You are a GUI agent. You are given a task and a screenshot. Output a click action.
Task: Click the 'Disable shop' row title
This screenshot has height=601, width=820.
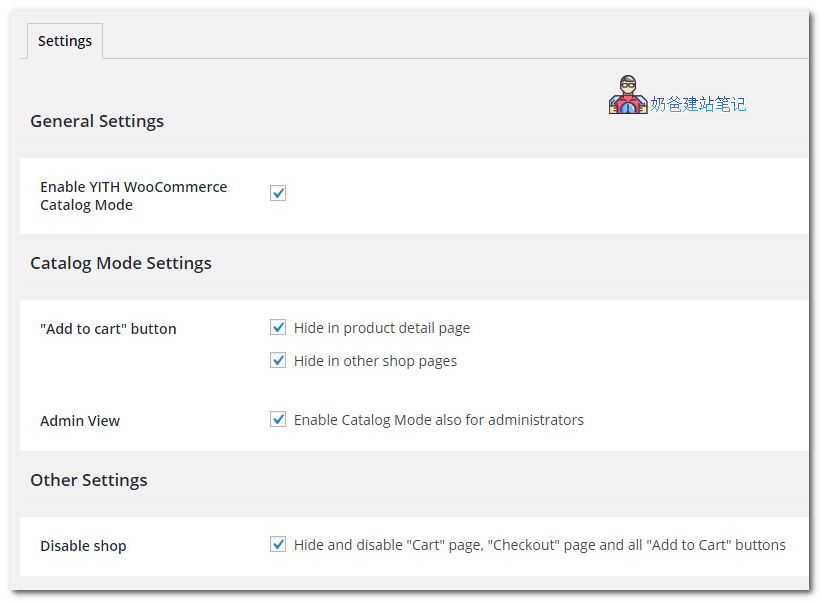(x=83, y=546)
